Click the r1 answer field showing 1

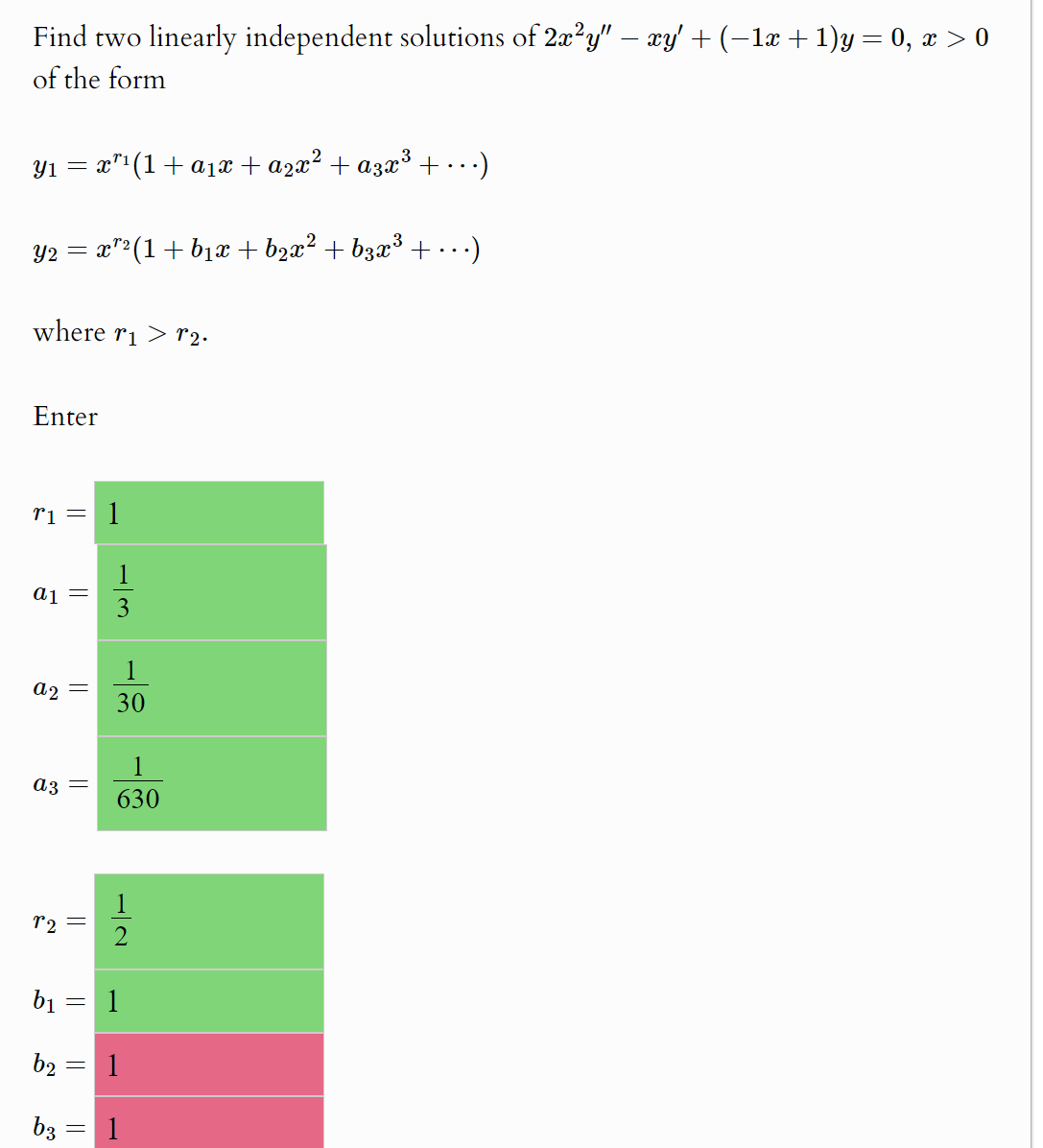coord(209,513)
